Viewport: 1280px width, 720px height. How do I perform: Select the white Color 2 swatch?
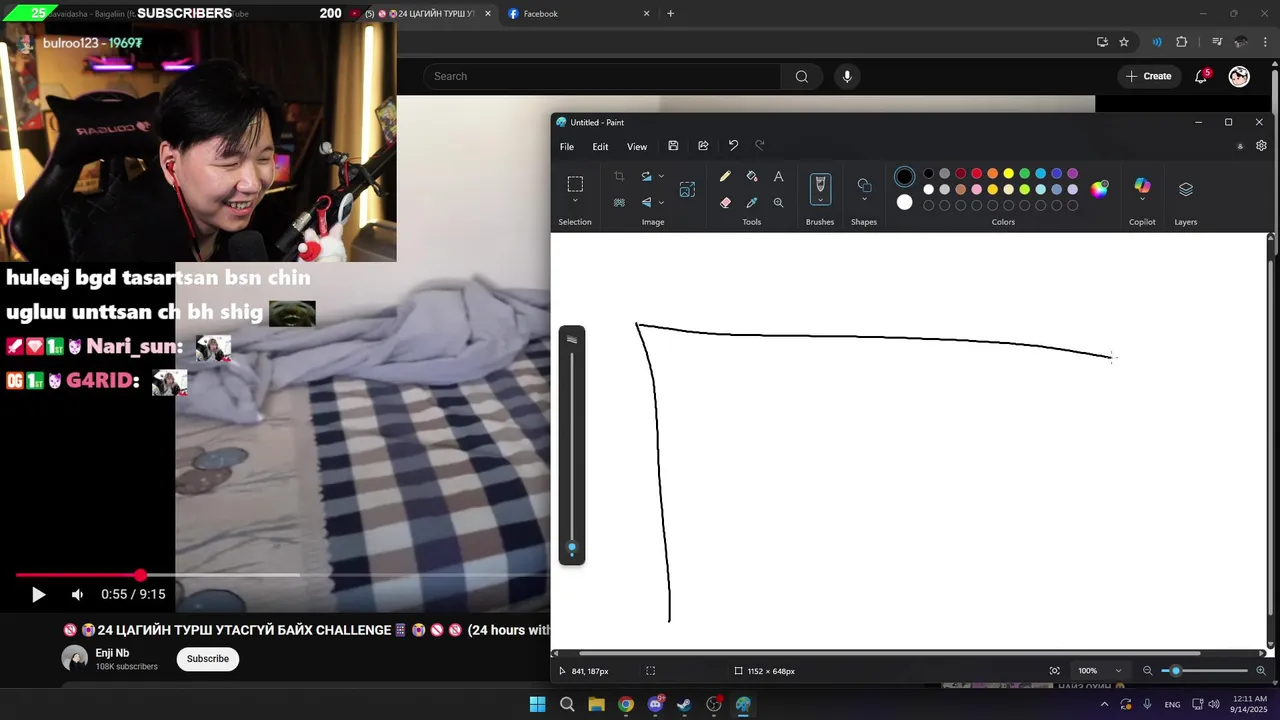pos(904,202)
